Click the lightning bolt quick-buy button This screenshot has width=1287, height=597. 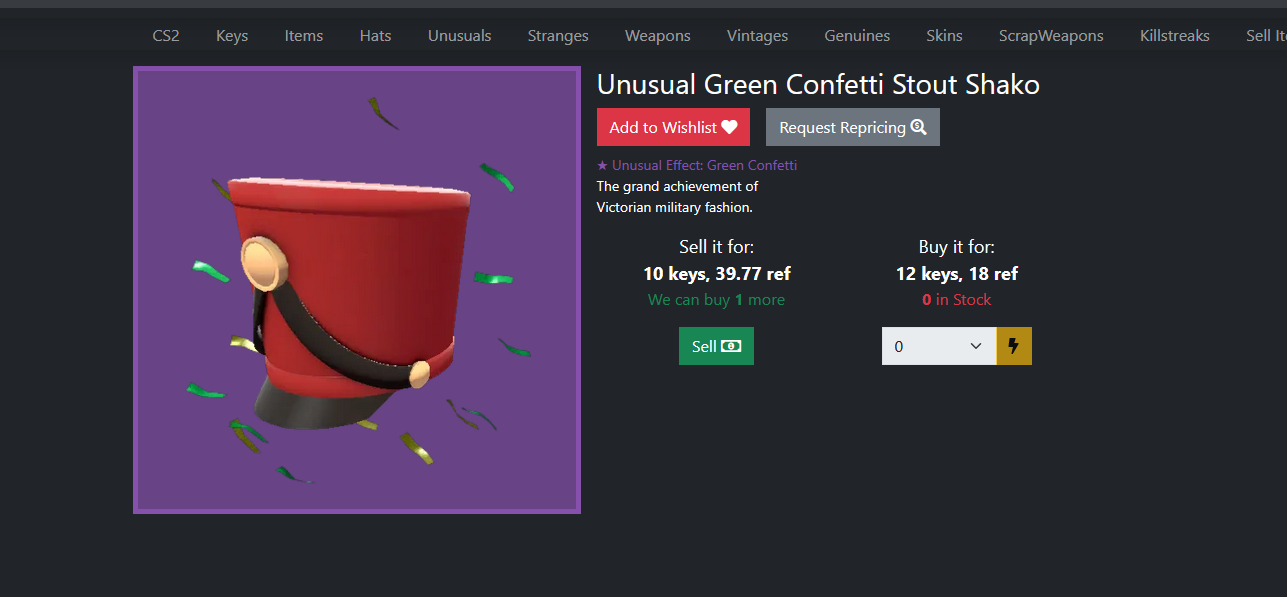pos(1014,346)
